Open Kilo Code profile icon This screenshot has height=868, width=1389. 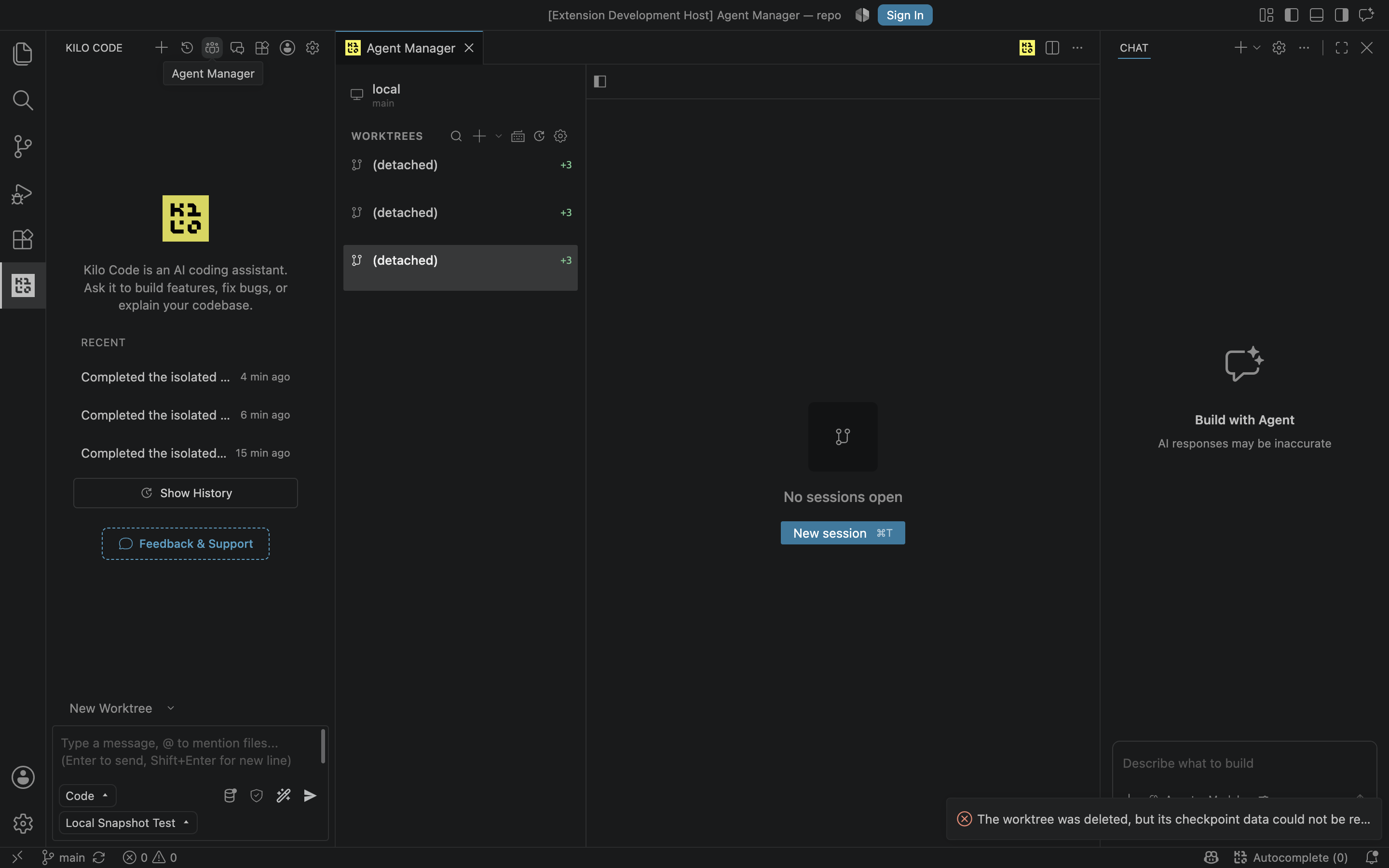(287, 48)
